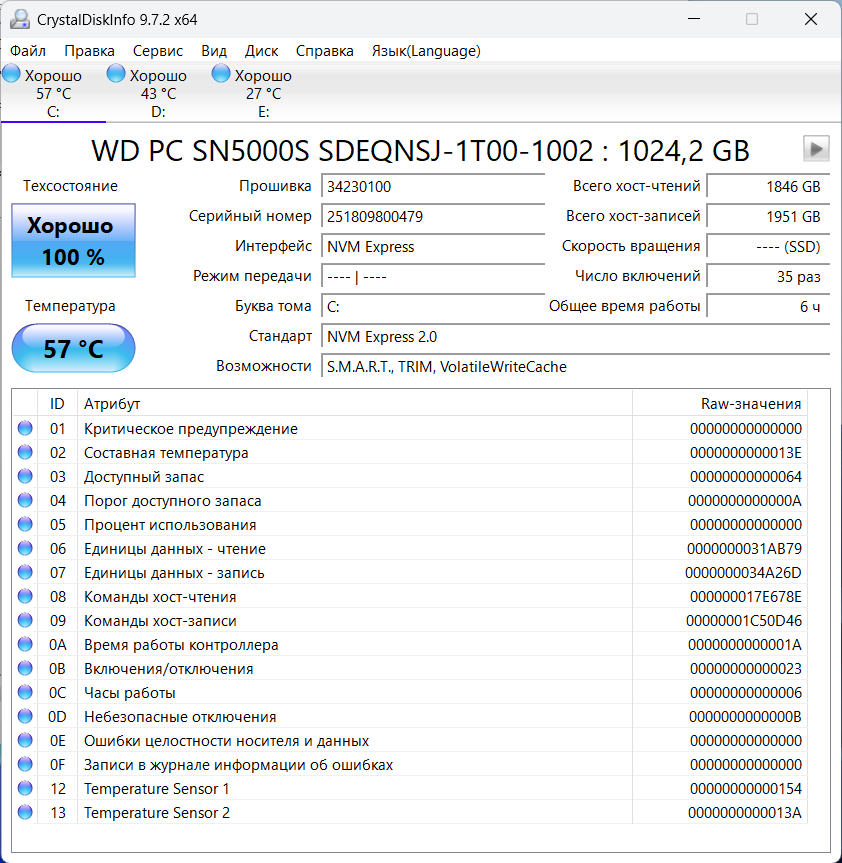
Task: Click the Возможности field with S.M.A.R.T., TRIM
Action: click(x=576, y=367)
